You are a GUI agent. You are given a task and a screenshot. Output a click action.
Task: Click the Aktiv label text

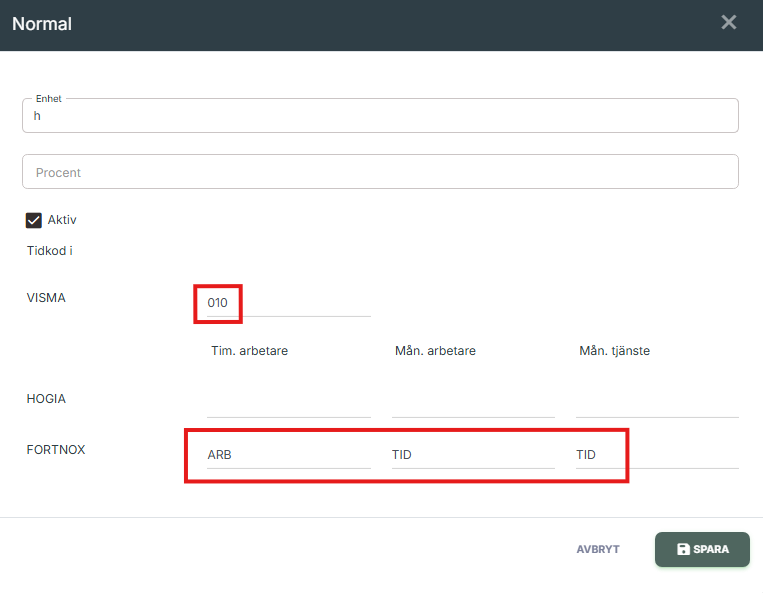coord(62,220)
